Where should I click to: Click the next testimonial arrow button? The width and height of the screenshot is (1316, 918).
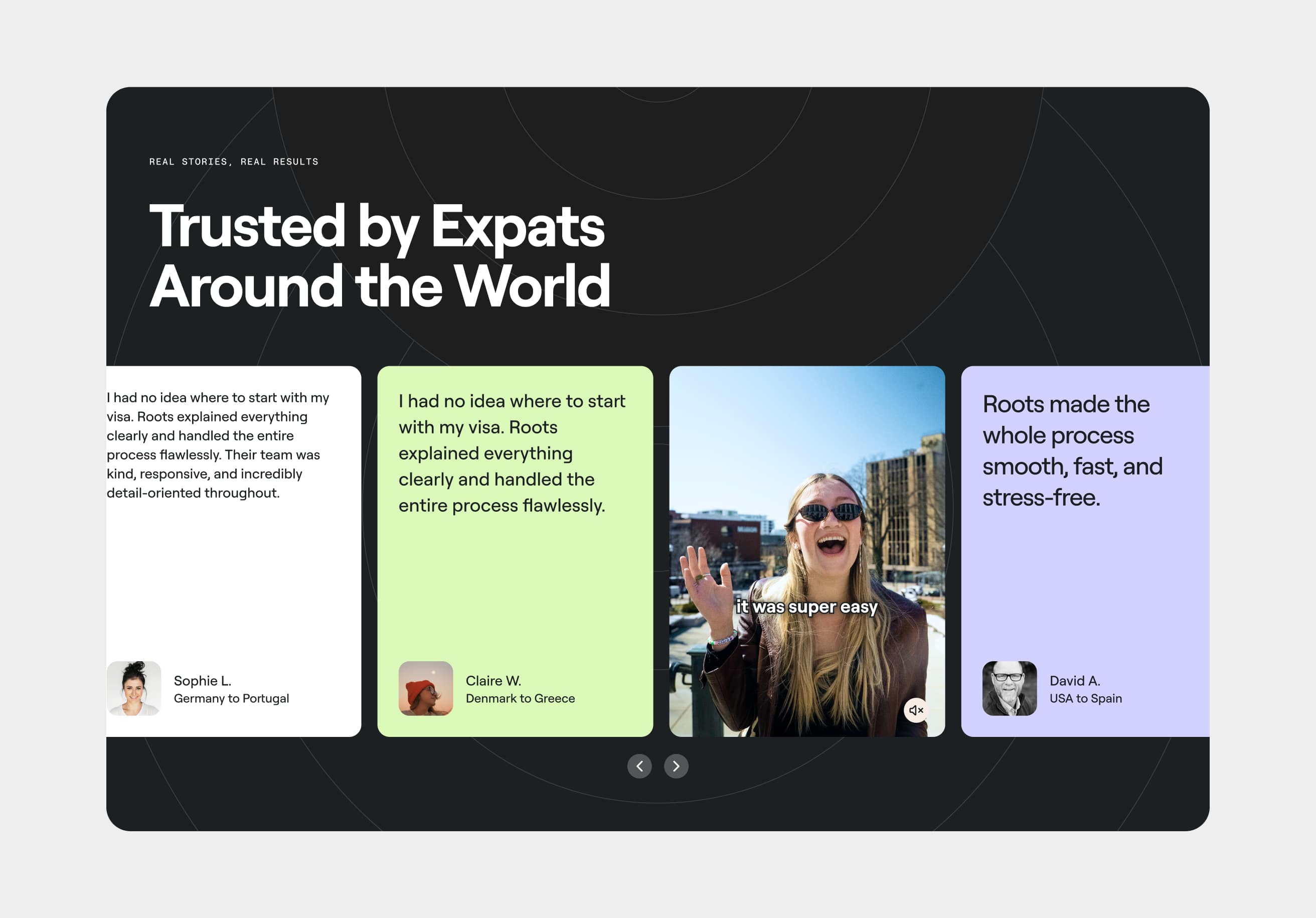tap(676, 766)
